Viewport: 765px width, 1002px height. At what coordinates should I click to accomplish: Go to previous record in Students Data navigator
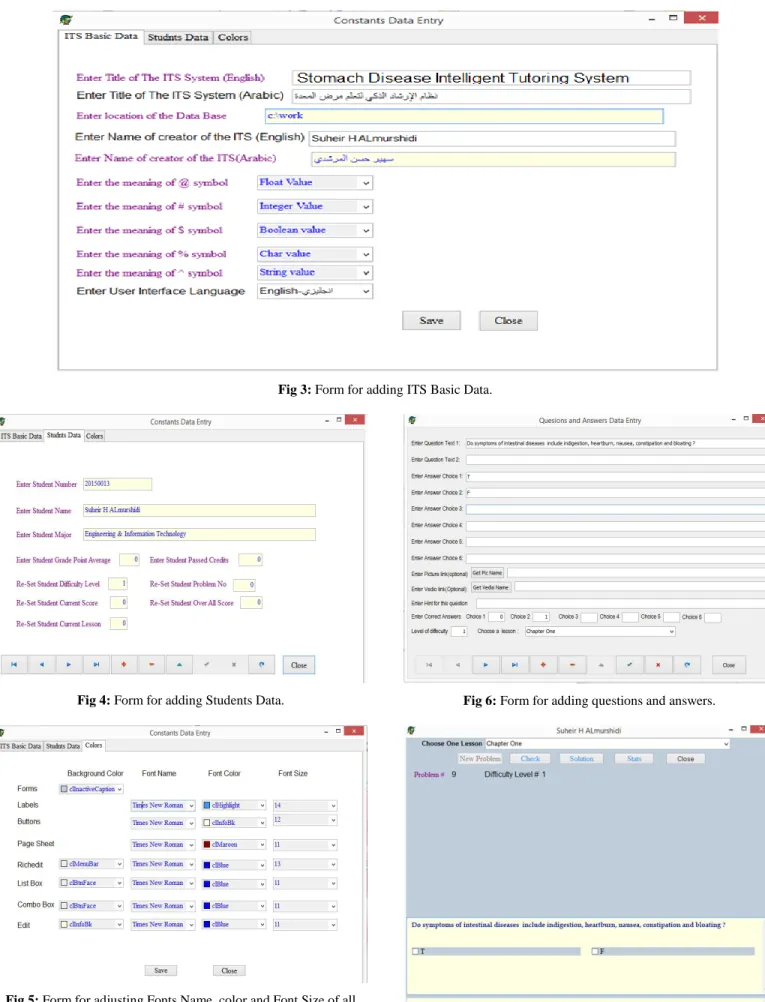[42, 665]
